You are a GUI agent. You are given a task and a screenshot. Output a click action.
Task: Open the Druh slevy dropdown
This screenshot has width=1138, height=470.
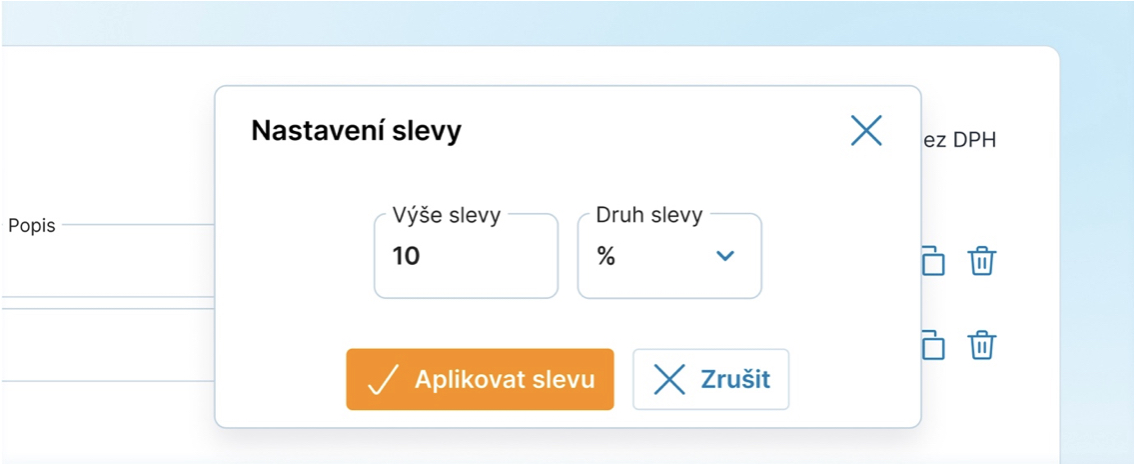coord(669,257)
